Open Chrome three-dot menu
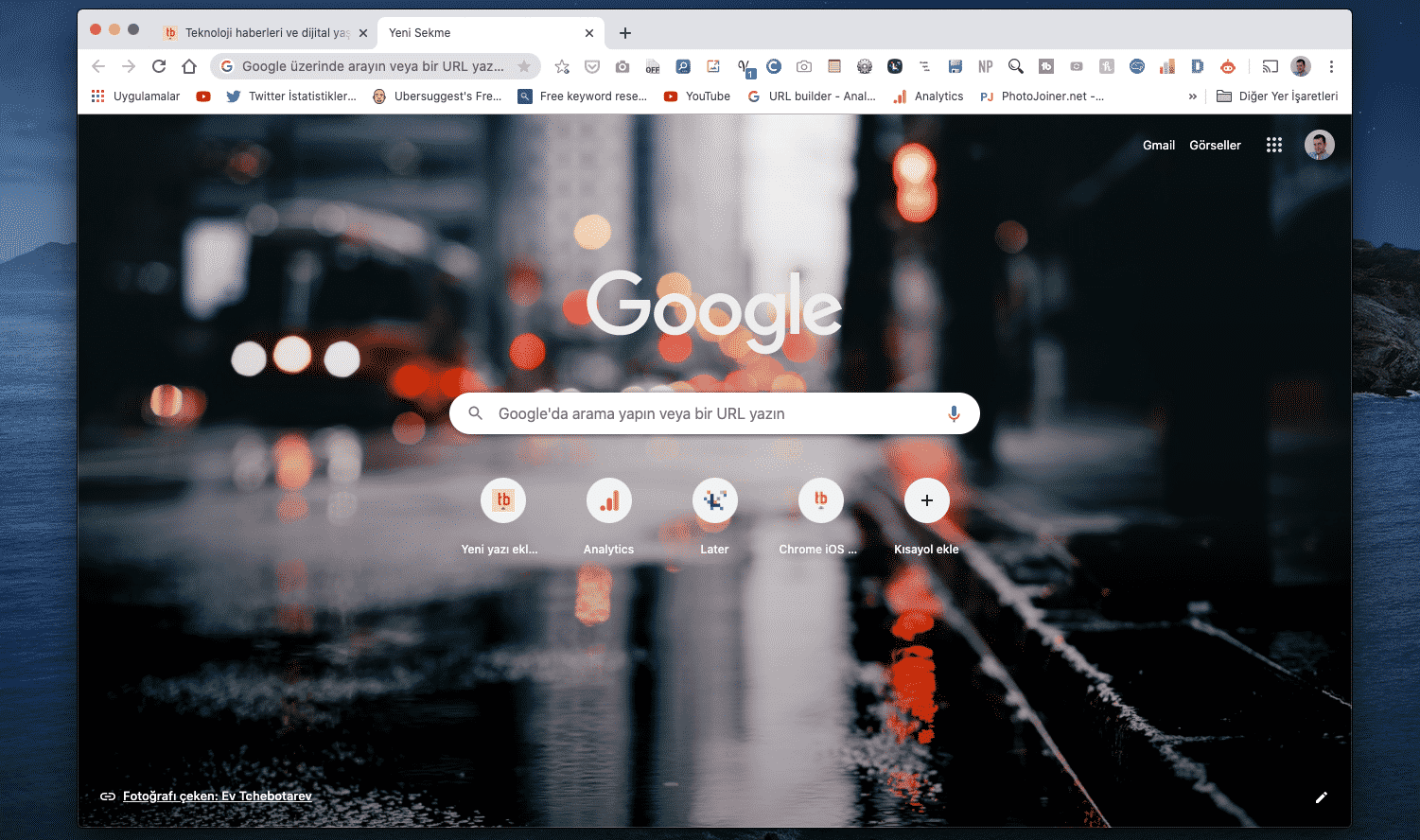The image size is (1420, 840). point(1331,66)
